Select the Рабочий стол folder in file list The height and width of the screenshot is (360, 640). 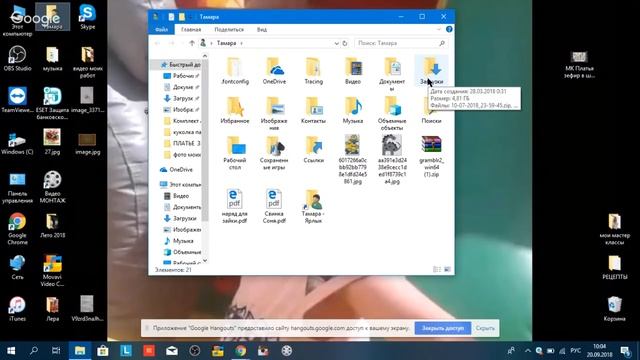(x=235, y=153)
